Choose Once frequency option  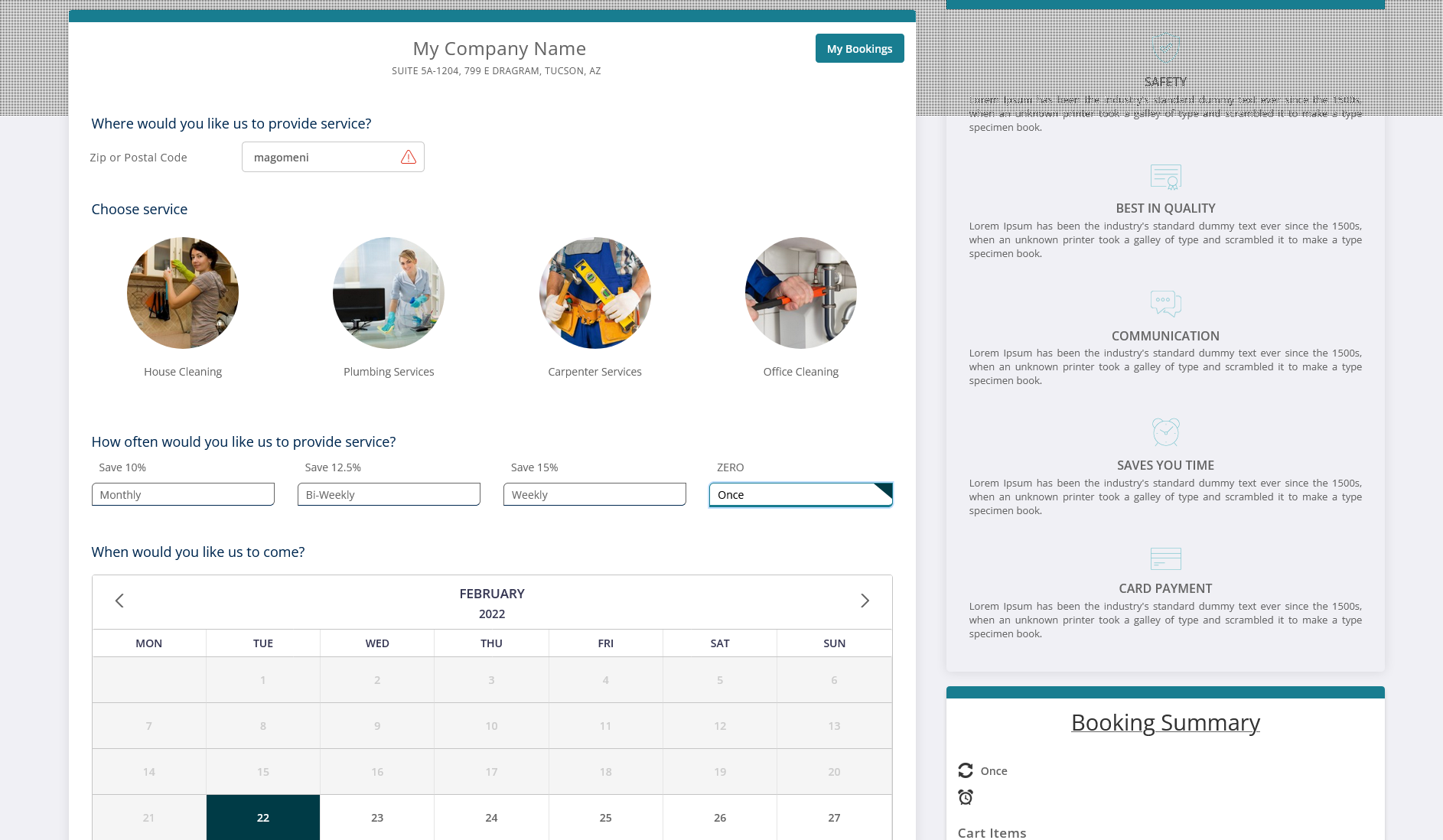[801, 494]
